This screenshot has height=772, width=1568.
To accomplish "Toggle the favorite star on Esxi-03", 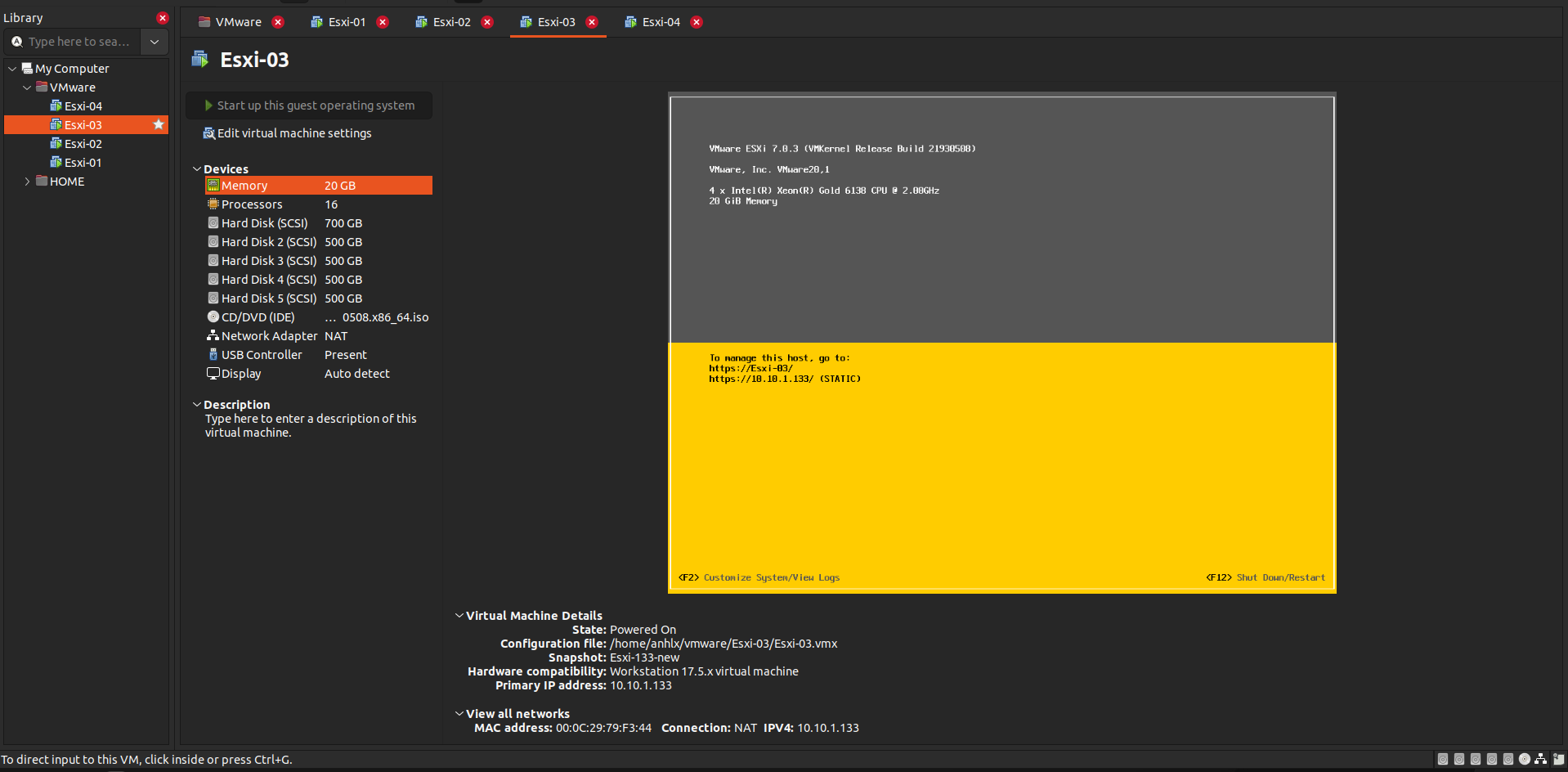I will point(159,124).
